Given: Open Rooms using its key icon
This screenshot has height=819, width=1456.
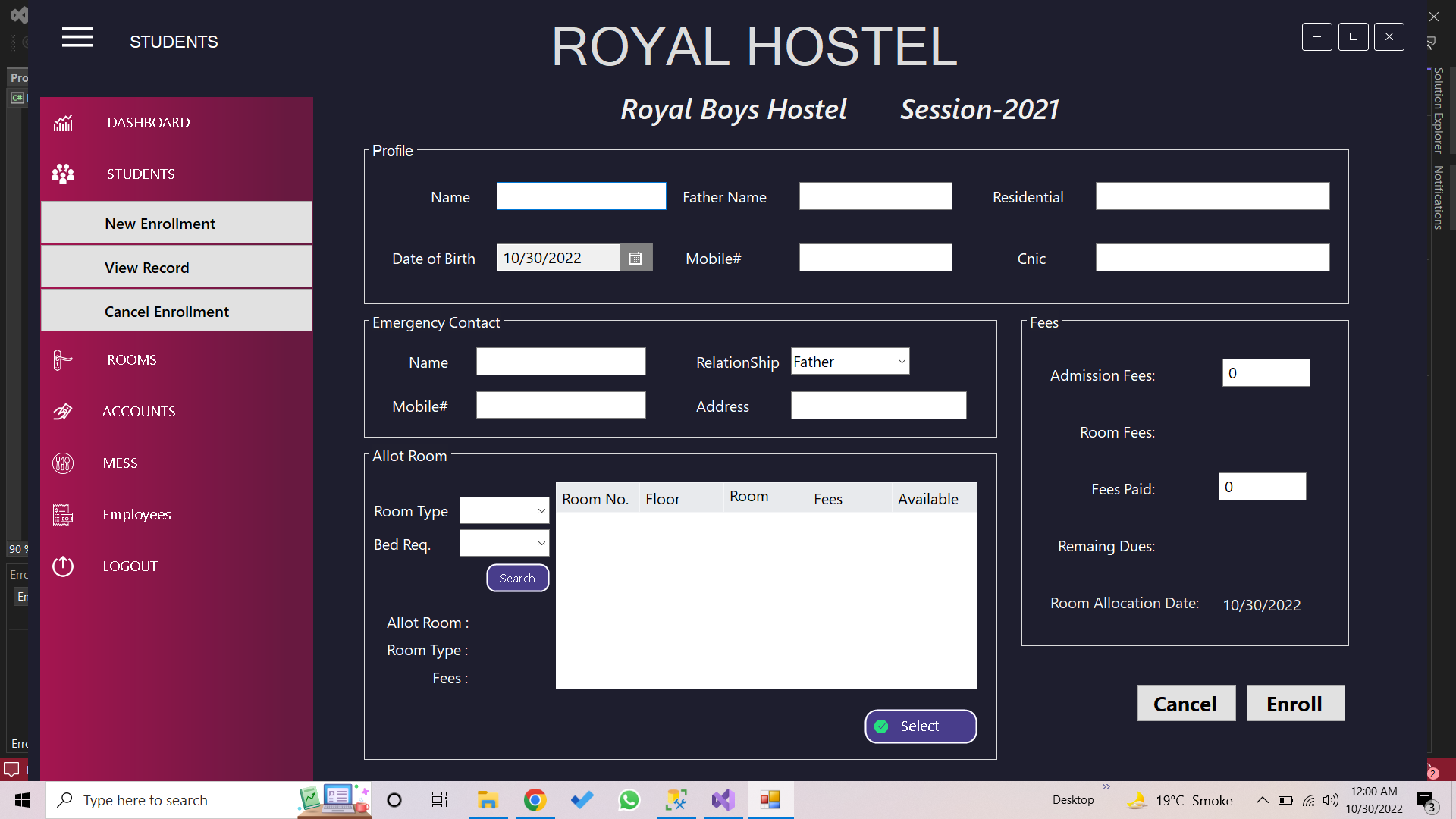Looking at the screenshot, I should pyautogui.click(x=63, y=359).
